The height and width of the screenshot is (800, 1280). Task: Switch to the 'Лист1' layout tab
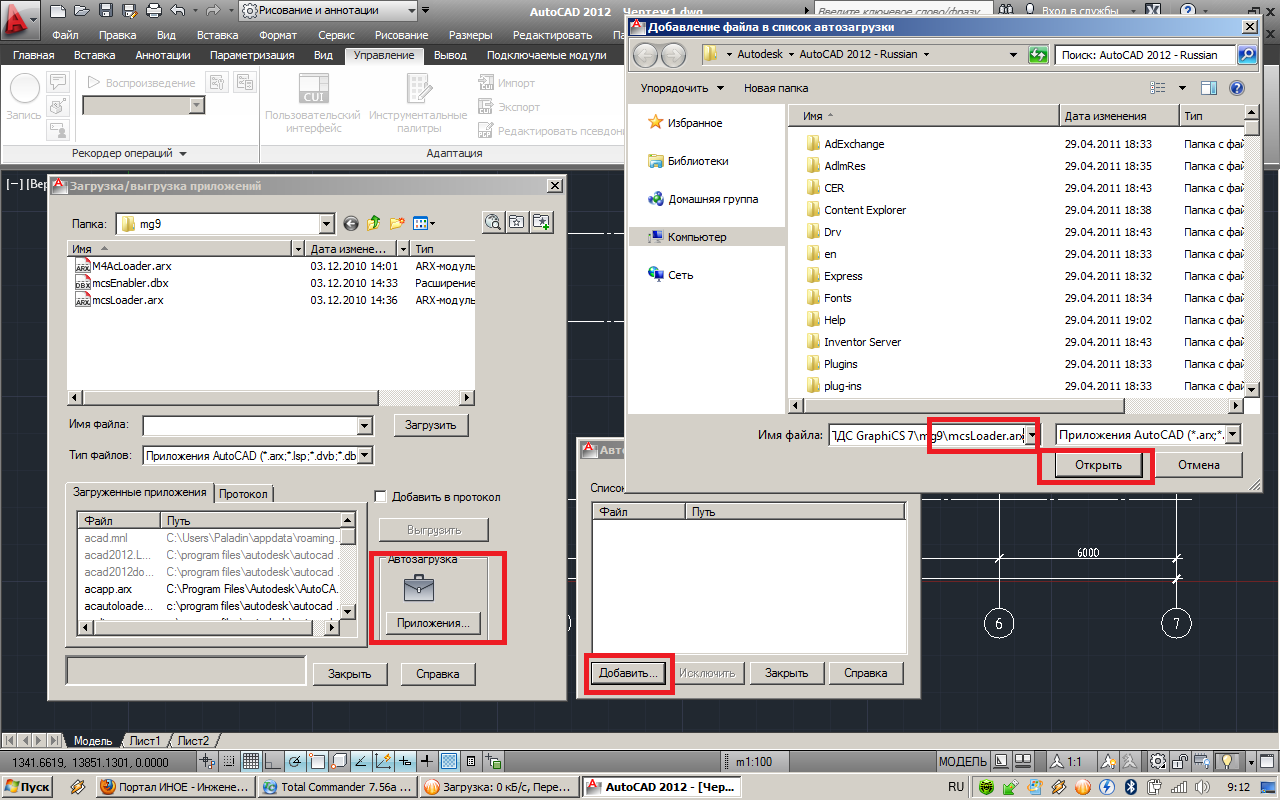point(145,741)
